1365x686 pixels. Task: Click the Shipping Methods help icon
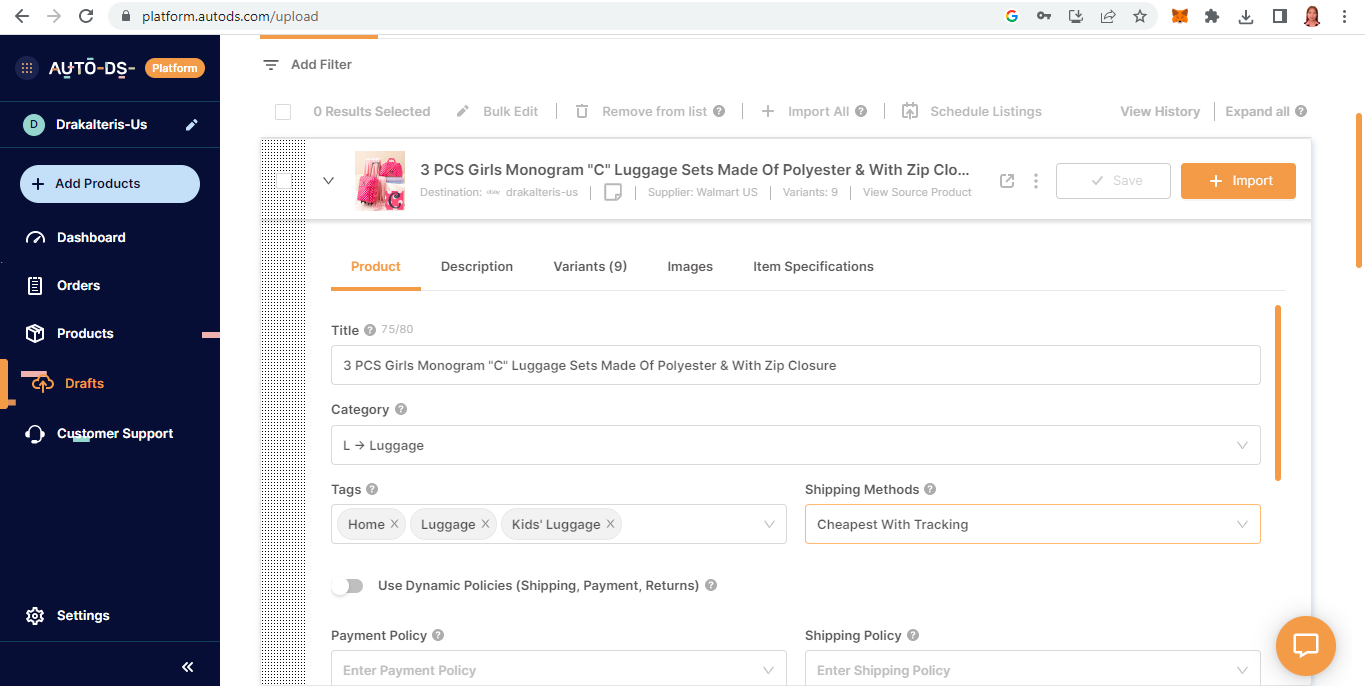(x=930, y=490)
